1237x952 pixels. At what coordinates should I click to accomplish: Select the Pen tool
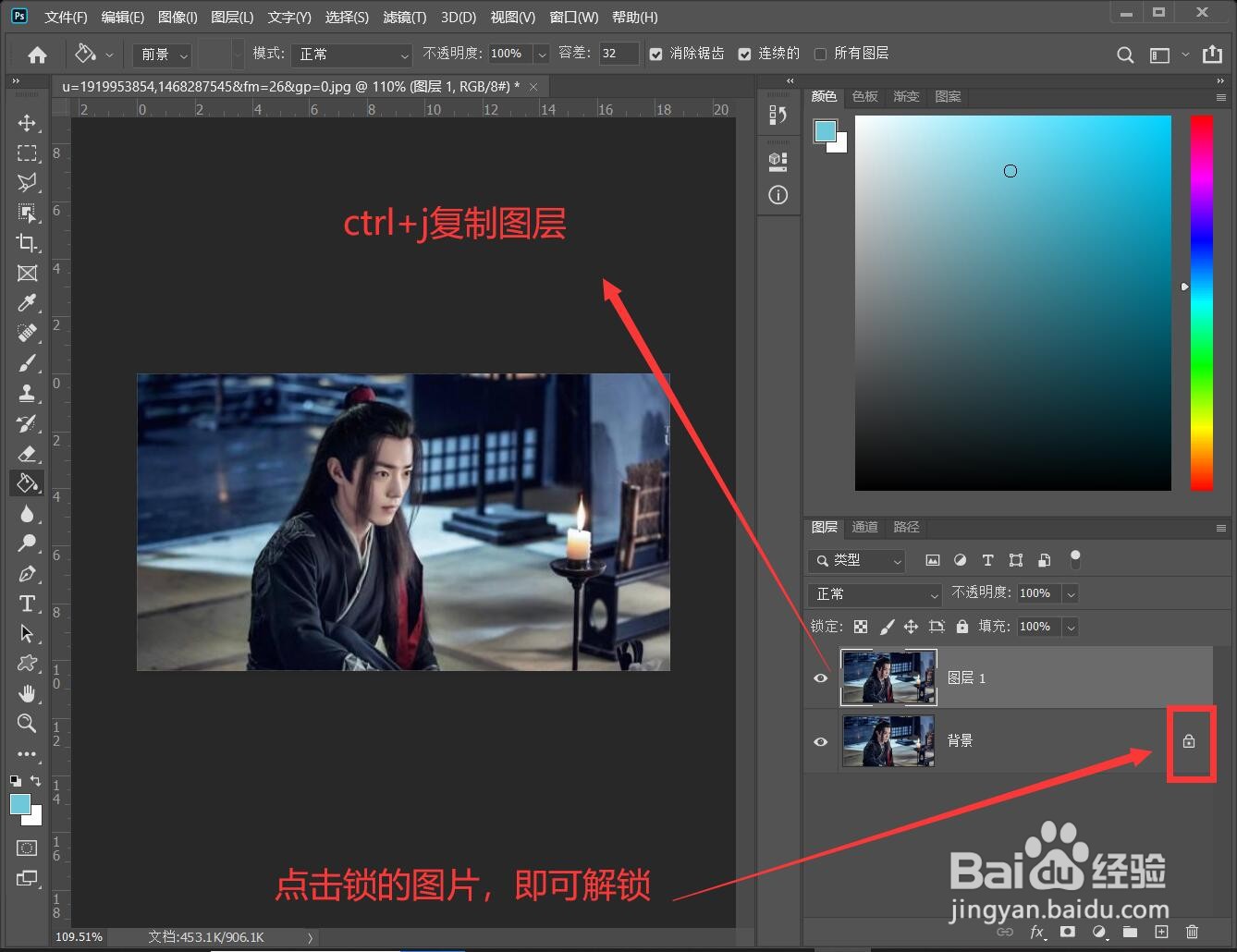tap(27, 574)
